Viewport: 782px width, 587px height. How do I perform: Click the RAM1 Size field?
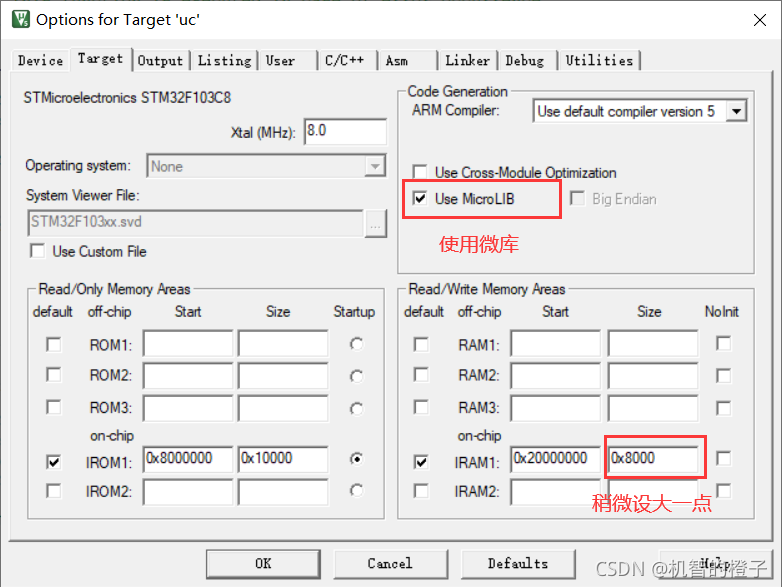tap(653, 344)
